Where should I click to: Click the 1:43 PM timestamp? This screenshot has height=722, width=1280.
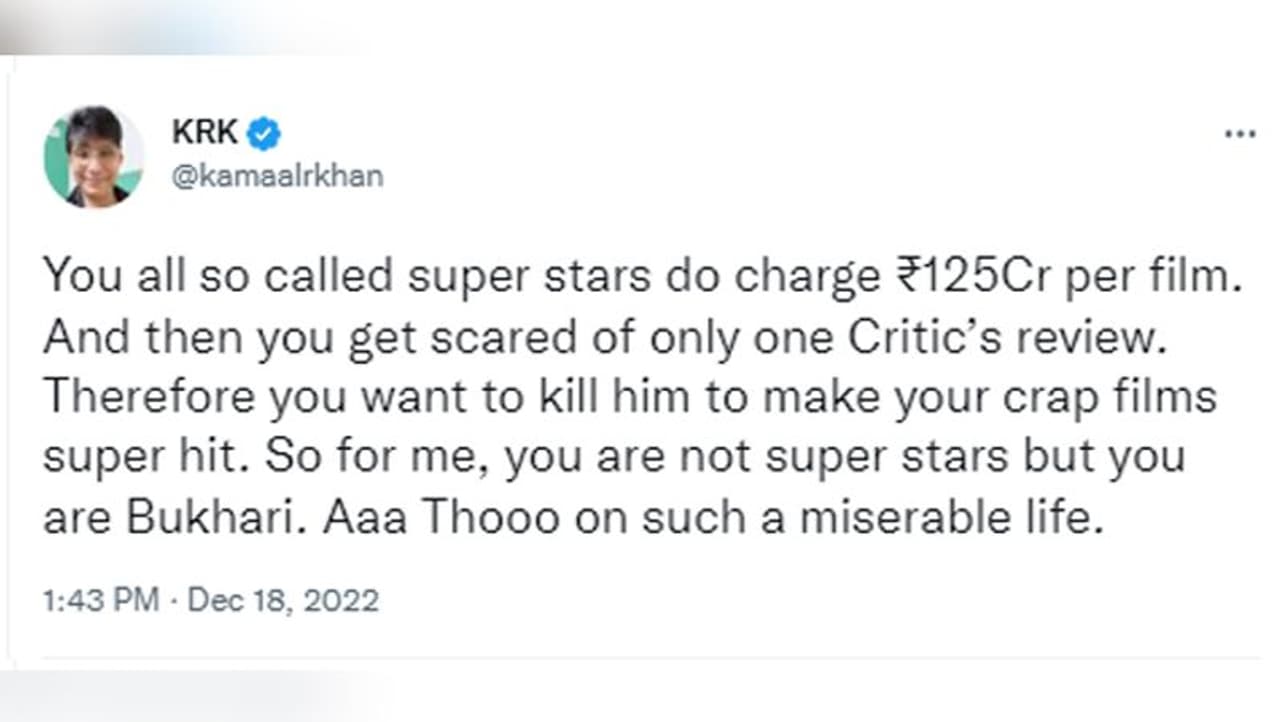coord(100,600)
